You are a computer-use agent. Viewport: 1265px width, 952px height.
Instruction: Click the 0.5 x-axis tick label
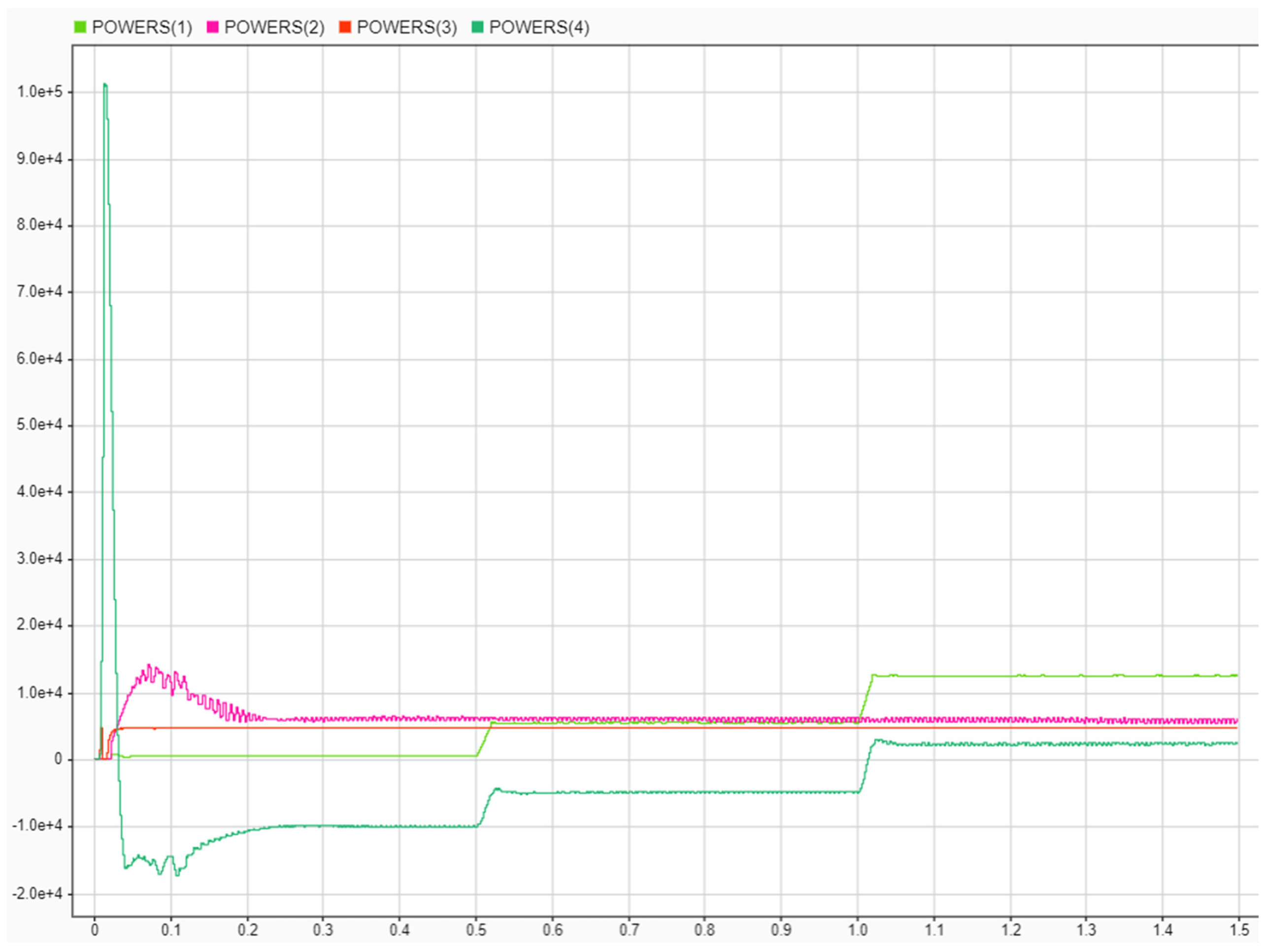tap(476, 930)
